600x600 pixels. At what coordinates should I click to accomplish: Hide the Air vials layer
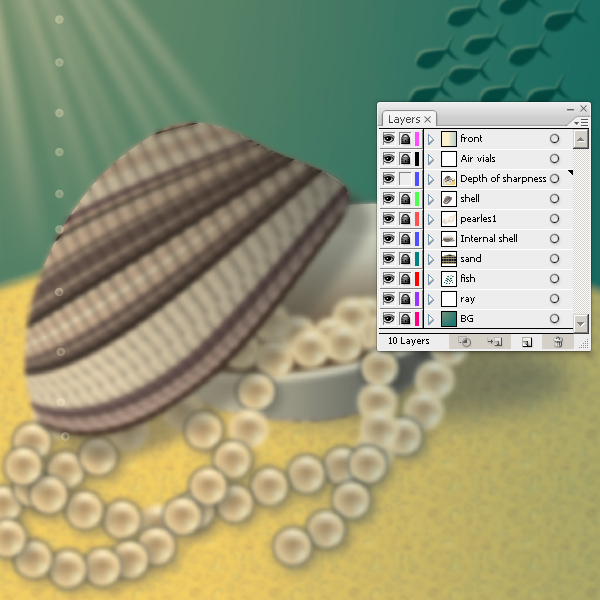[x=388, y=158]
